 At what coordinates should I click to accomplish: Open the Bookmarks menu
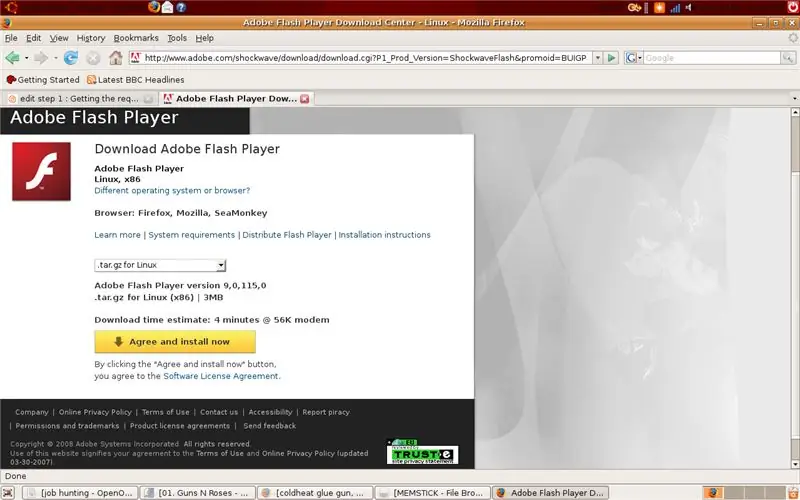point(136,38)
